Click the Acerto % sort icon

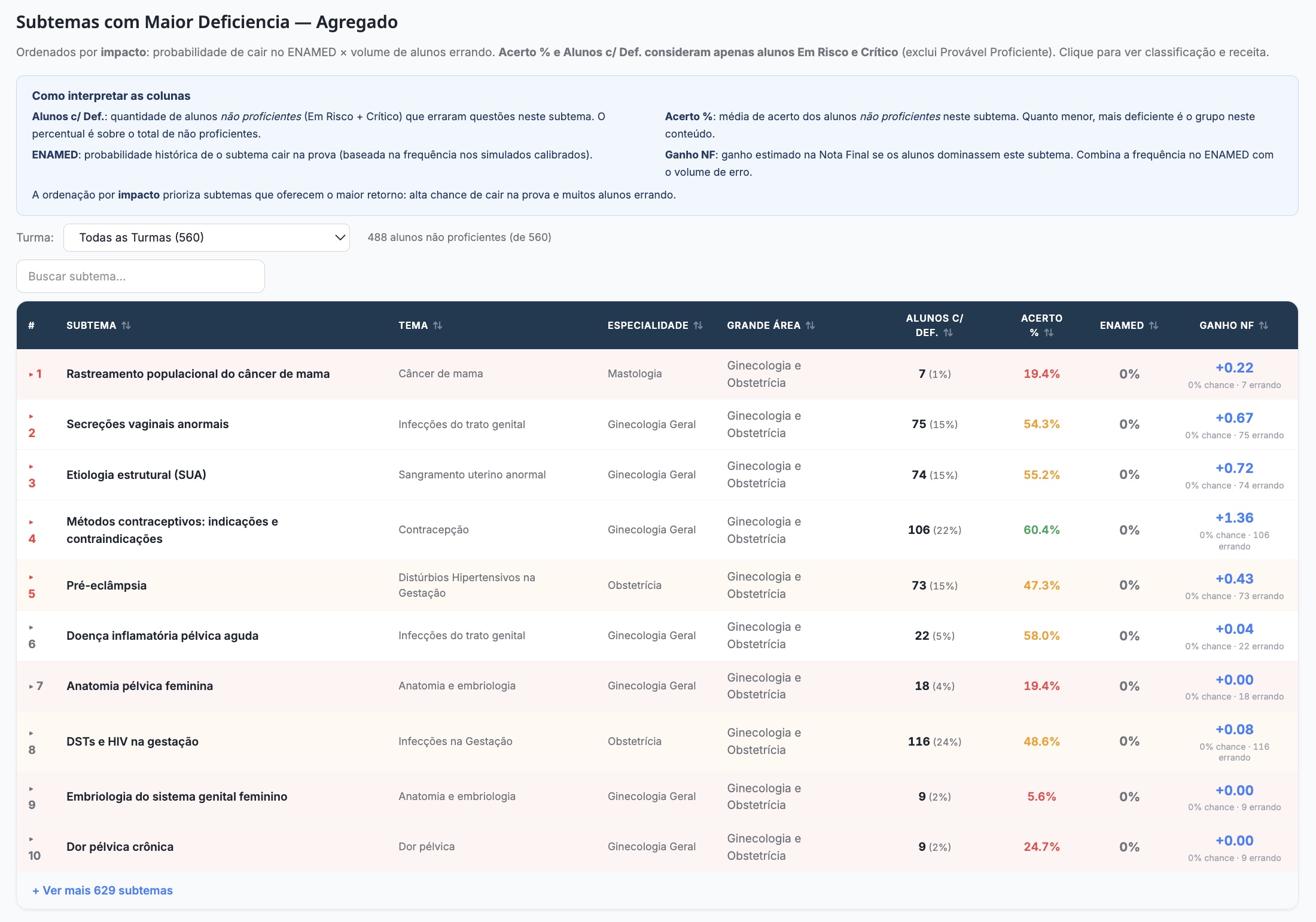(1049, 332)
